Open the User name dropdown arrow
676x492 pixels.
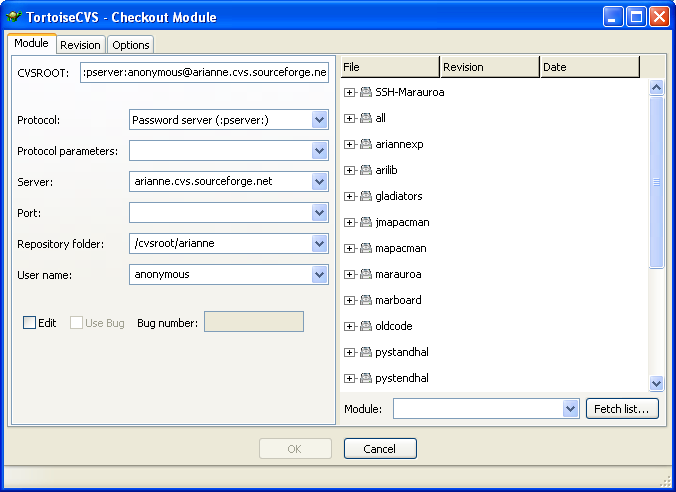(x=319, y=274)
